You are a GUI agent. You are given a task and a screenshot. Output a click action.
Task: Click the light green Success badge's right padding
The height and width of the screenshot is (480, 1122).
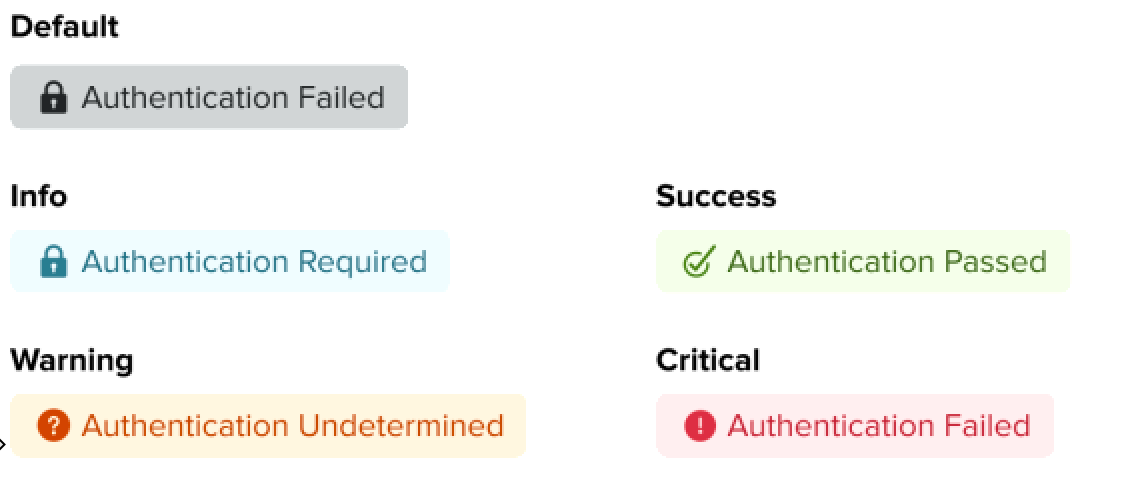[x=1059, y=262]
